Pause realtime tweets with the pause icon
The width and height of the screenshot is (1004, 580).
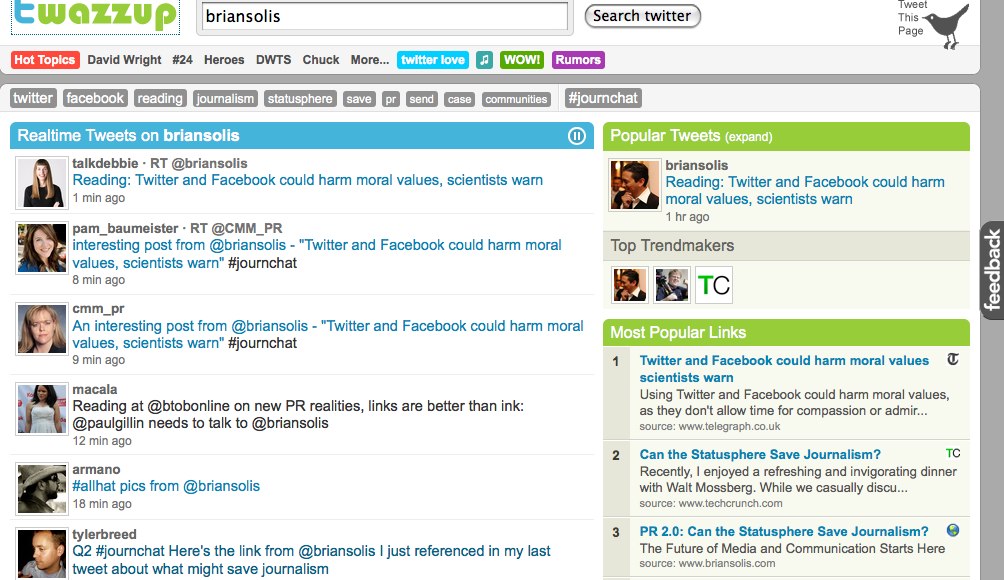[x=576, y=136]
